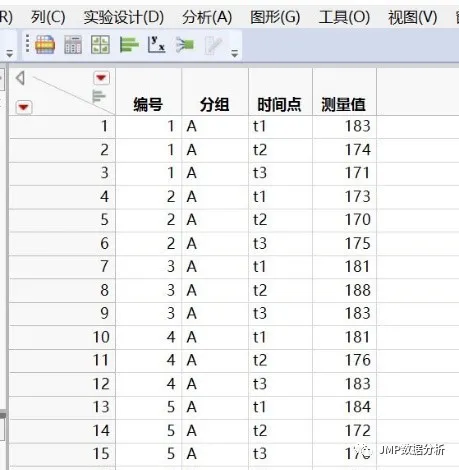Viewport: 459px width, 470px height.
Task: Click the grayed-out pencil toolbar icon
Action: [213, 45]
